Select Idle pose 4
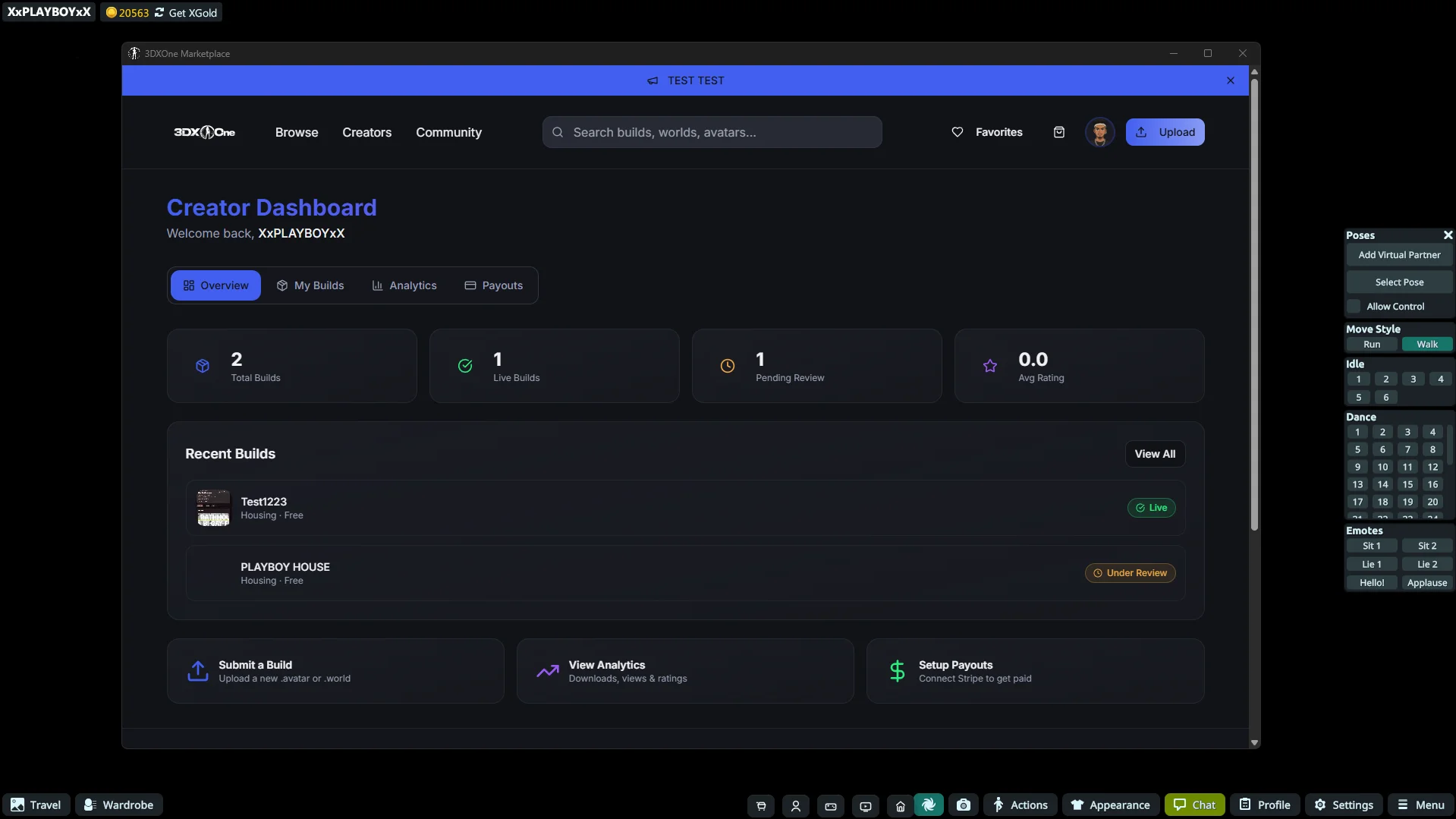The image size is (1456, 819). pyautogui.click(x=1440, y=379)
